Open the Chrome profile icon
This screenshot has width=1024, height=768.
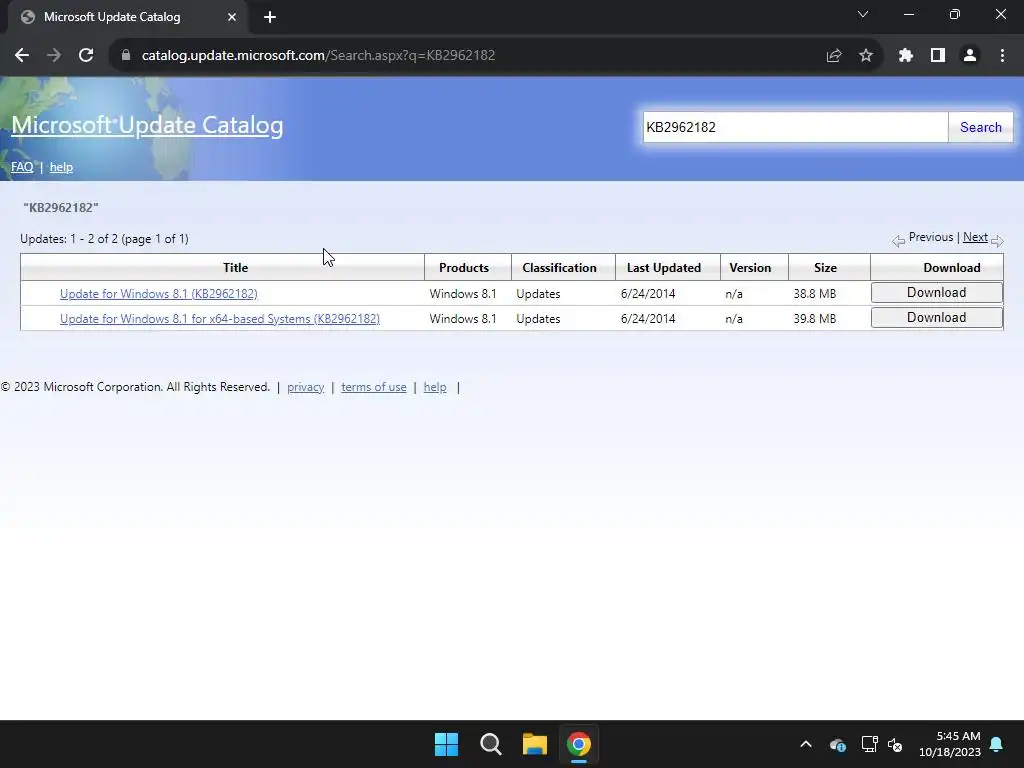point(970,56)
